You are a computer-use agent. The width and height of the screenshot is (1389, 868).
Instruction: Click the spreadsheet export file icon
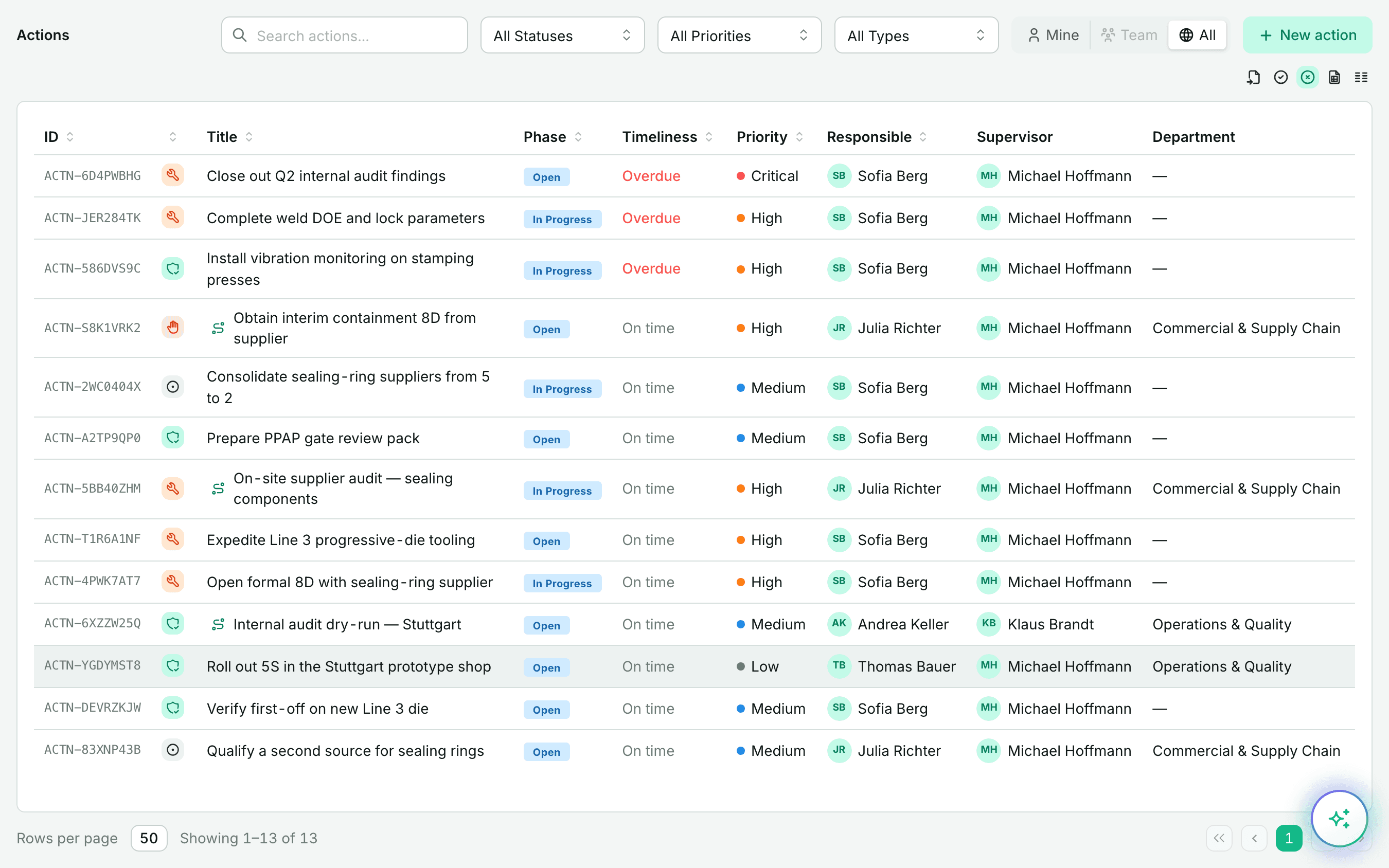pyautogui.click(x=1334, y=78)
